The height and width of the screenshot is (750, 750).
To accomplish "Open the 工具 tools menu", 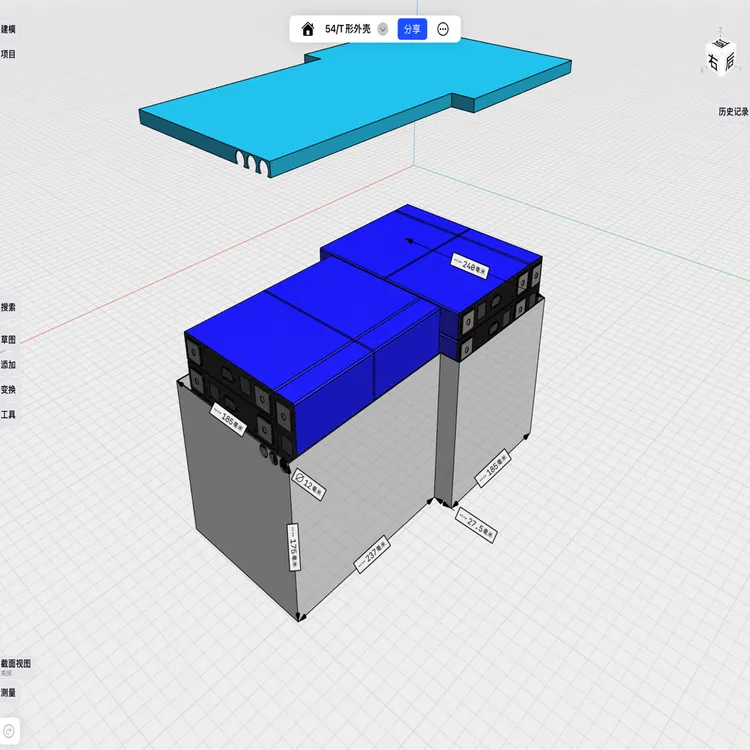I will pyautogui.click(x=8, y=415).
